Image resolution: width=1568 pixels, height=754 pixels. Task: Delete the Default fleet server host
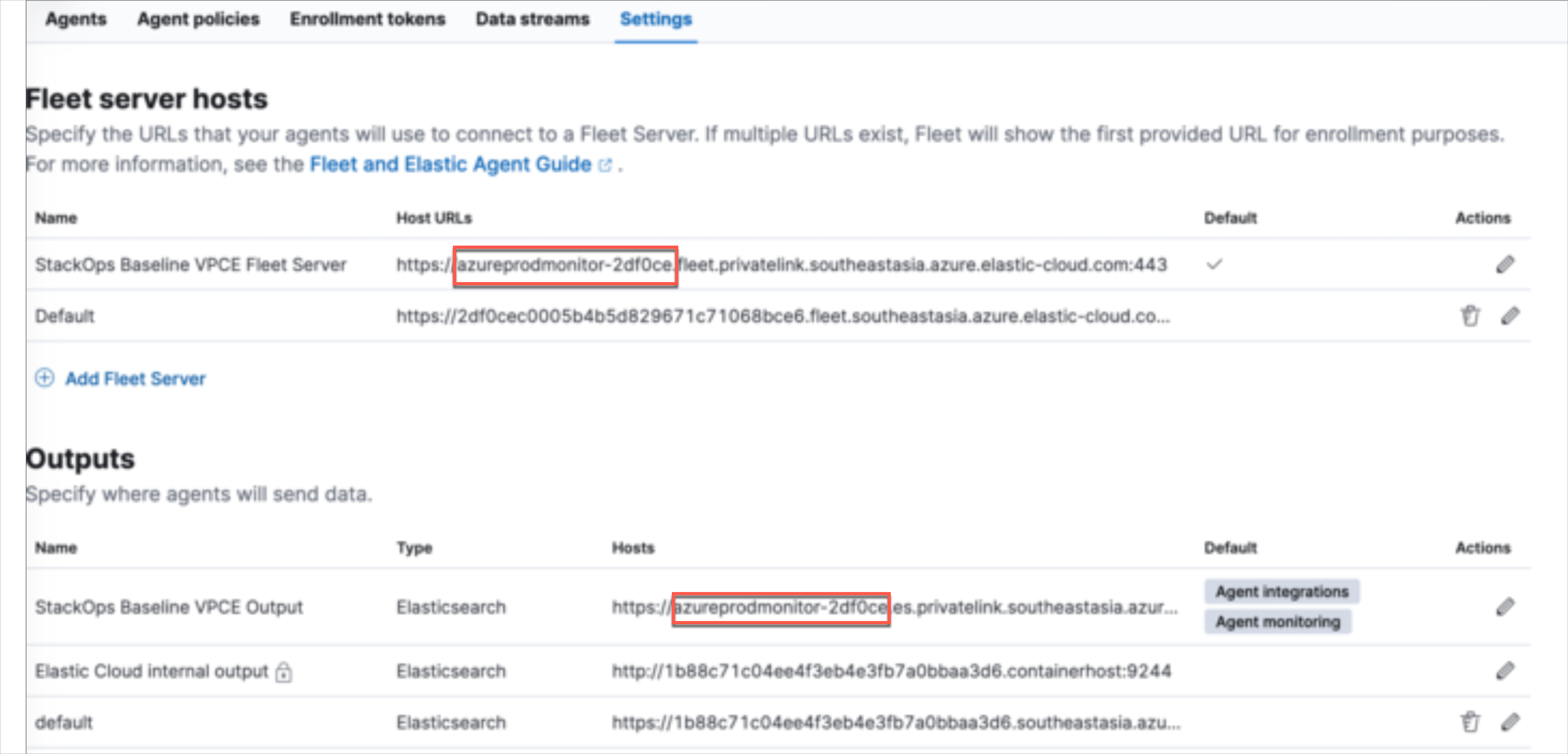pos(1471,315)
